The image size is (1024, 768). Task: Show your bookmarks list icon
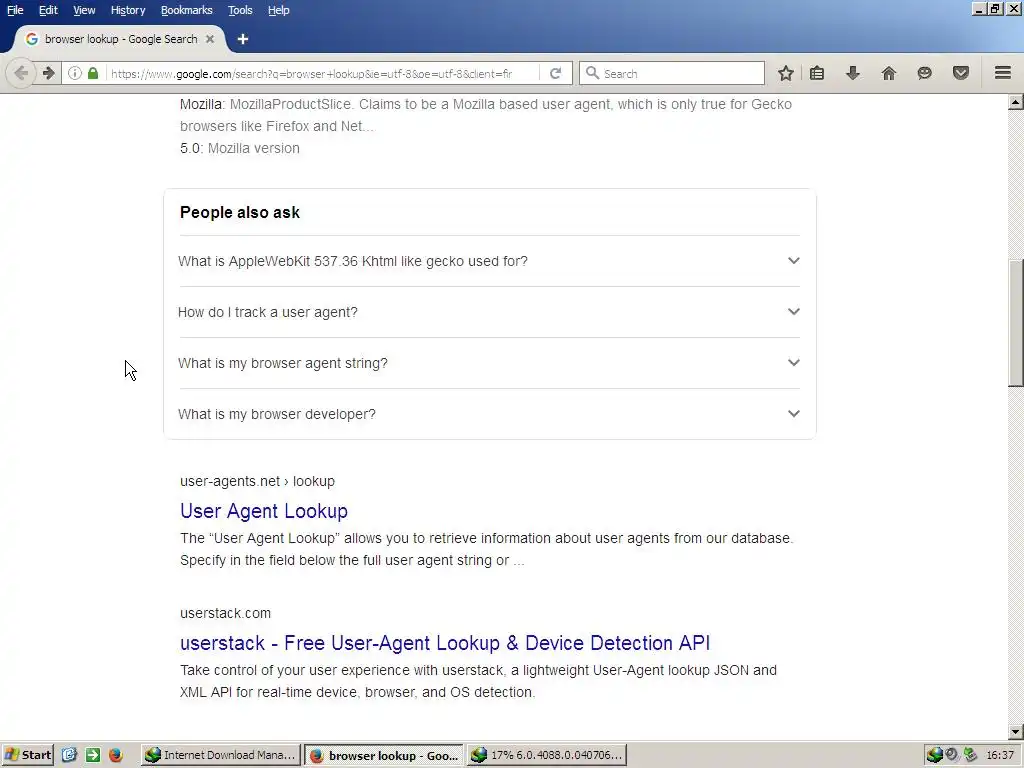tap(817, 73)
